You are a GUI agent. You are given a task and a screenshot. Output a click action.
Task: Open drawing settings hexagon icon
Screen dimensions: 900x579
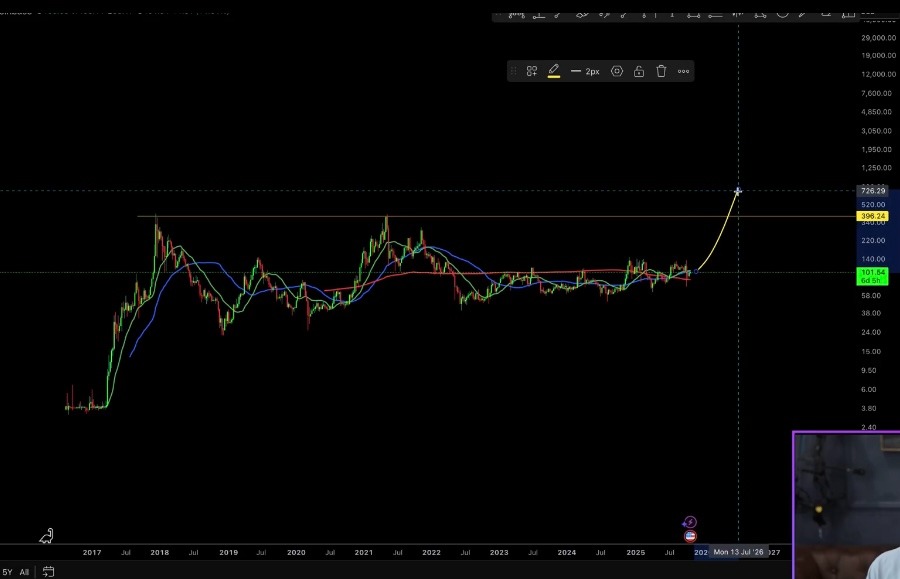(617, 71)
